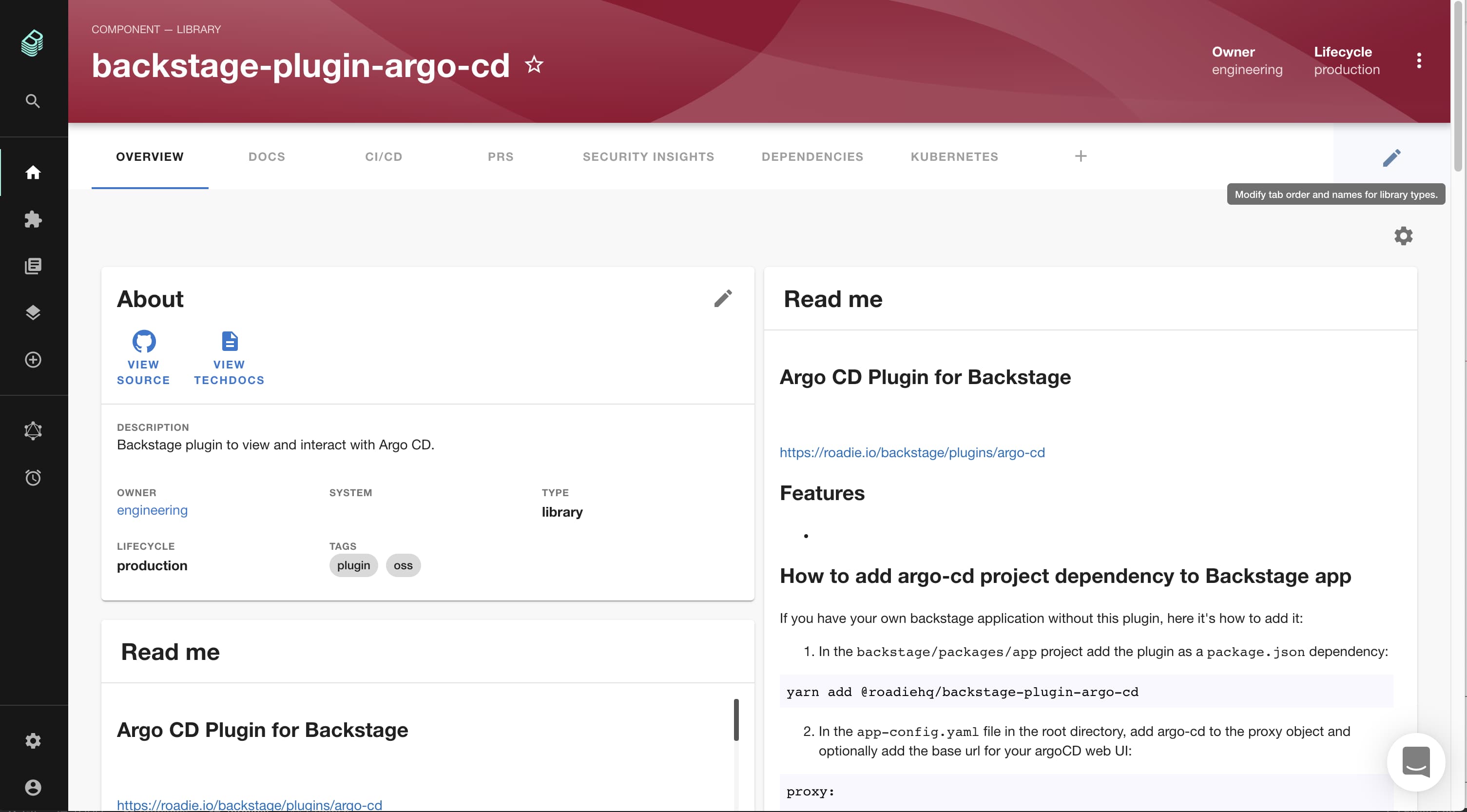The height and width of the screenshot is (812, 1467).
Task: Open the engineering owner link
Action: (x=152, y=510)
